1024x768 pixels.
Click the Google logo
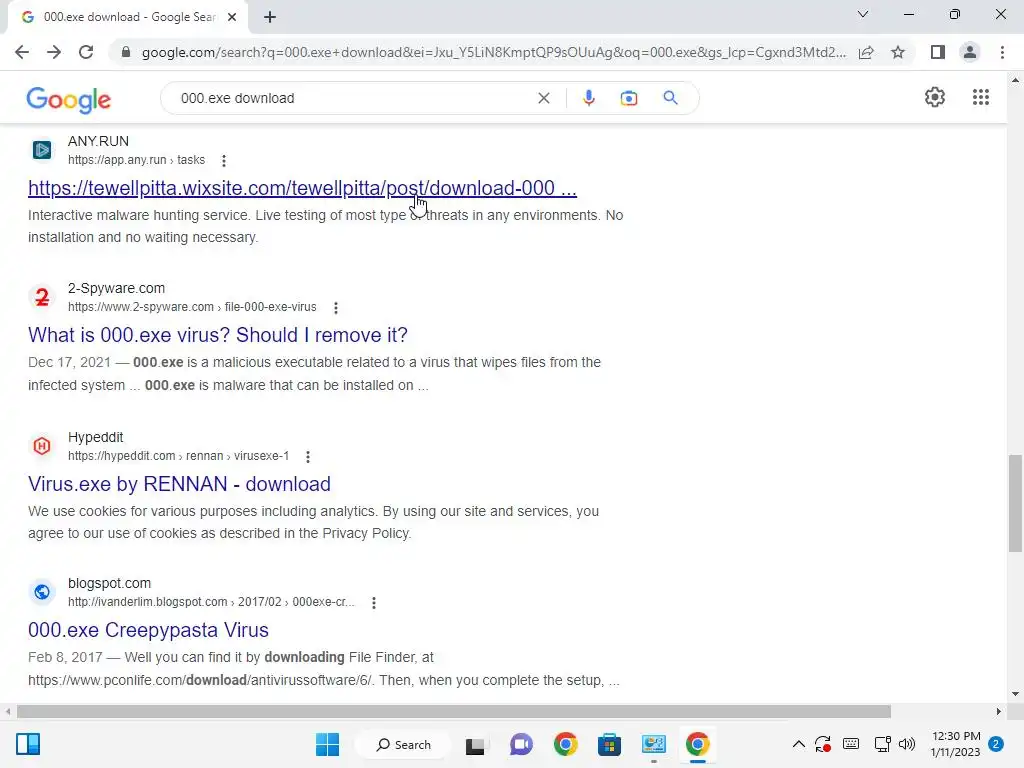(x=69, y=99)
